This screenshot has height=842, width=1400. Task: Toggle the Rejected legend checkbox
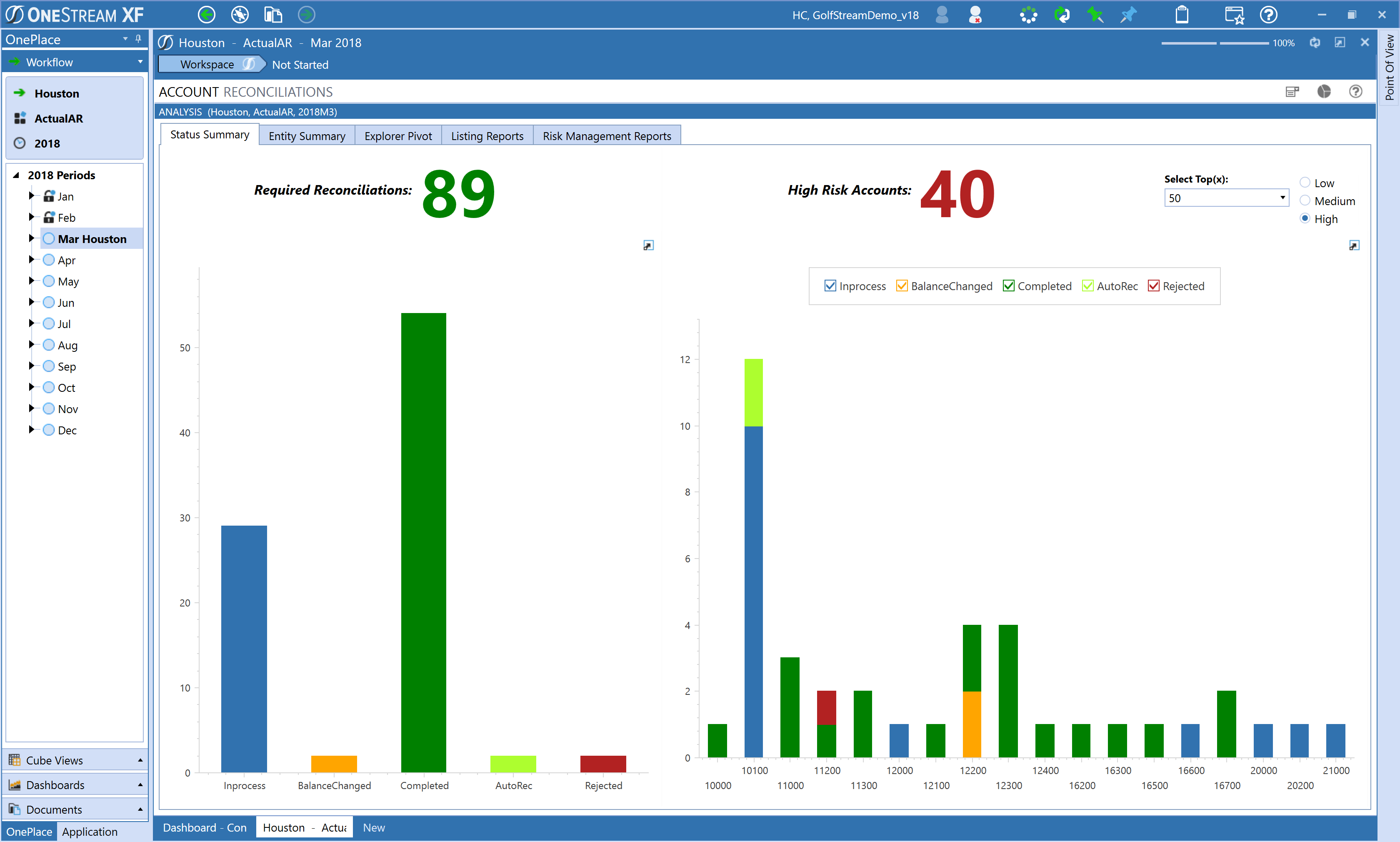[x=1153, y=286]
